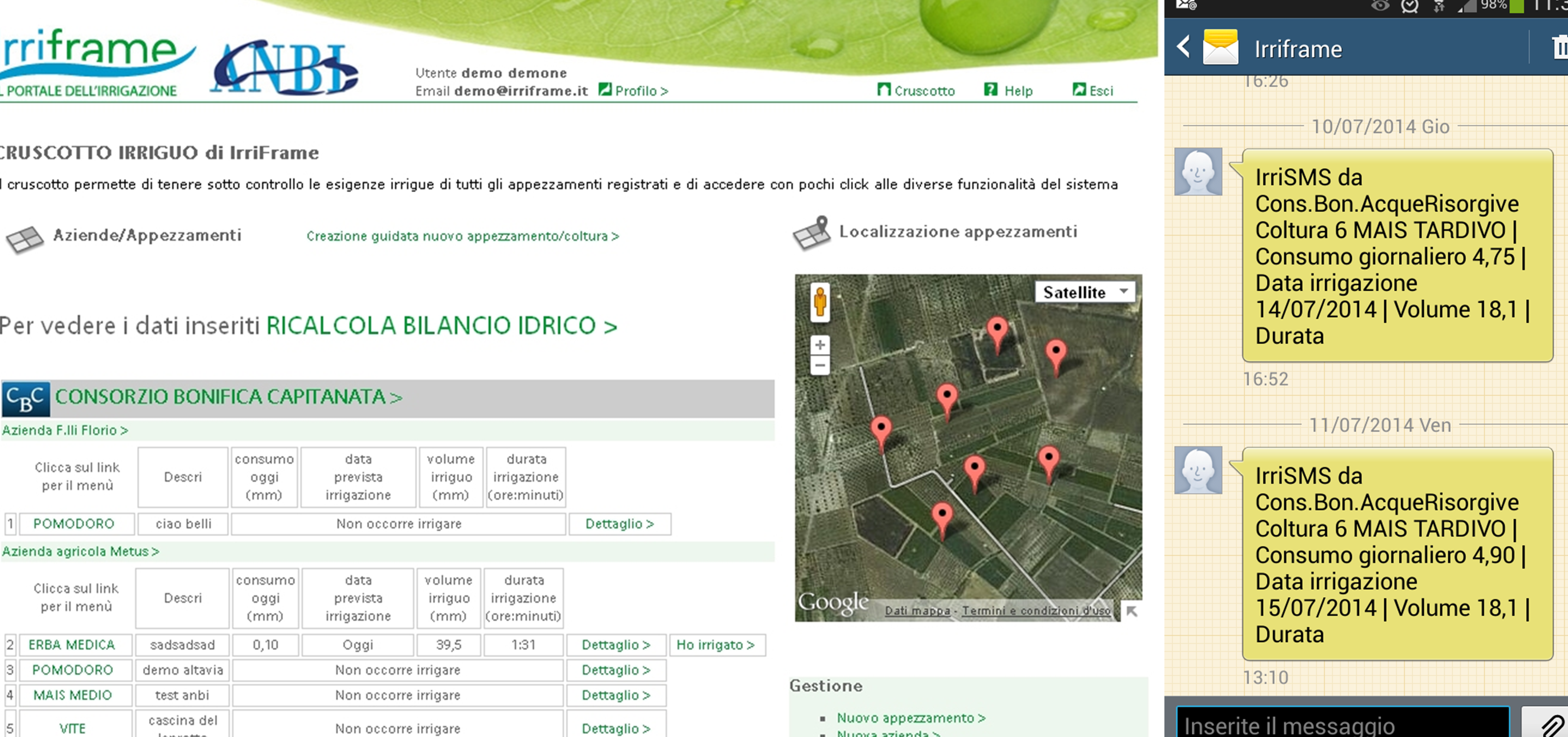Open Nuovo appezzamento link

coord(911,718)
